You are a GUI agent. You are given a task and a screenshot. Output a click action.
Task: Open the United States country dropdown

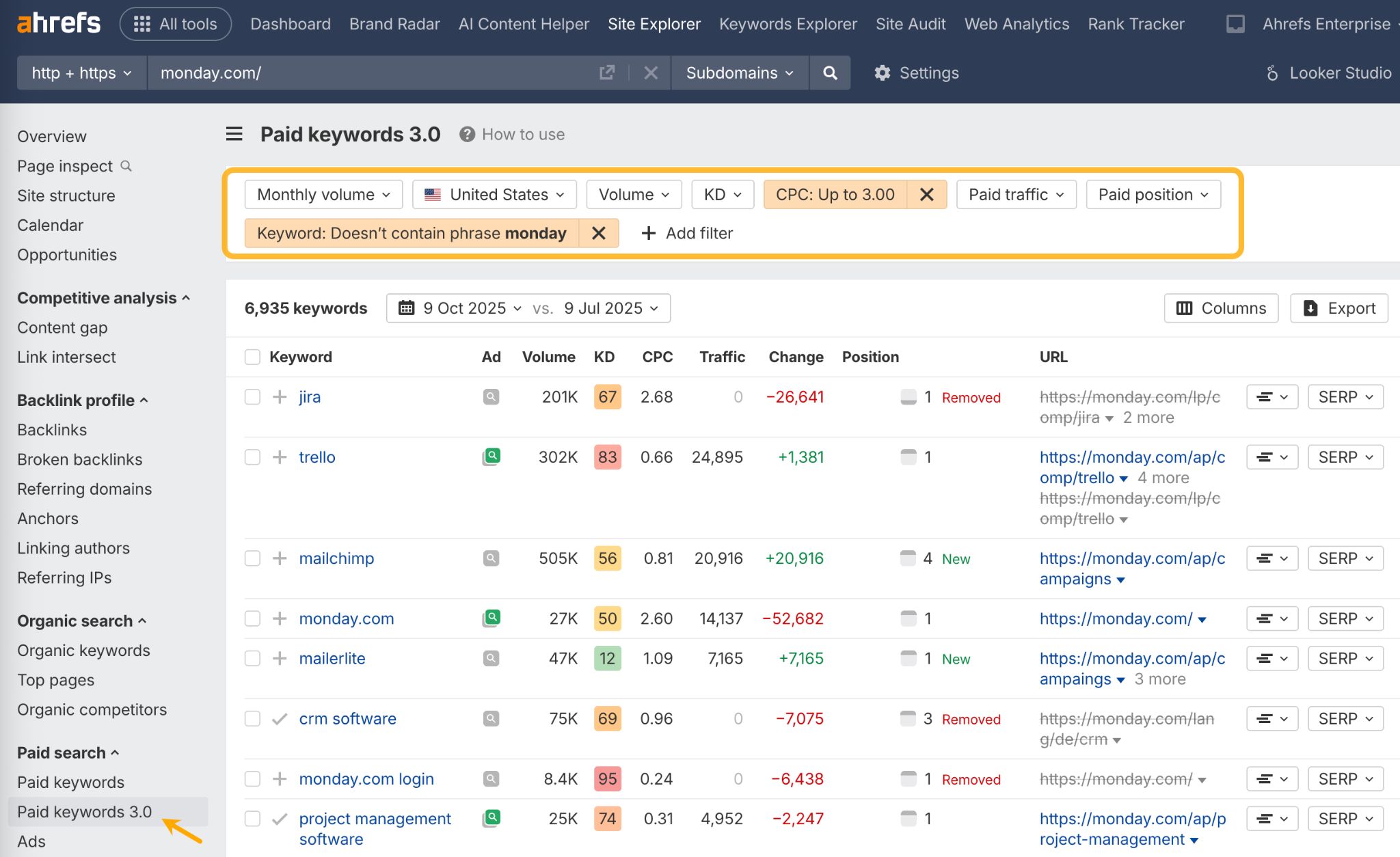(x=494, y=195)
